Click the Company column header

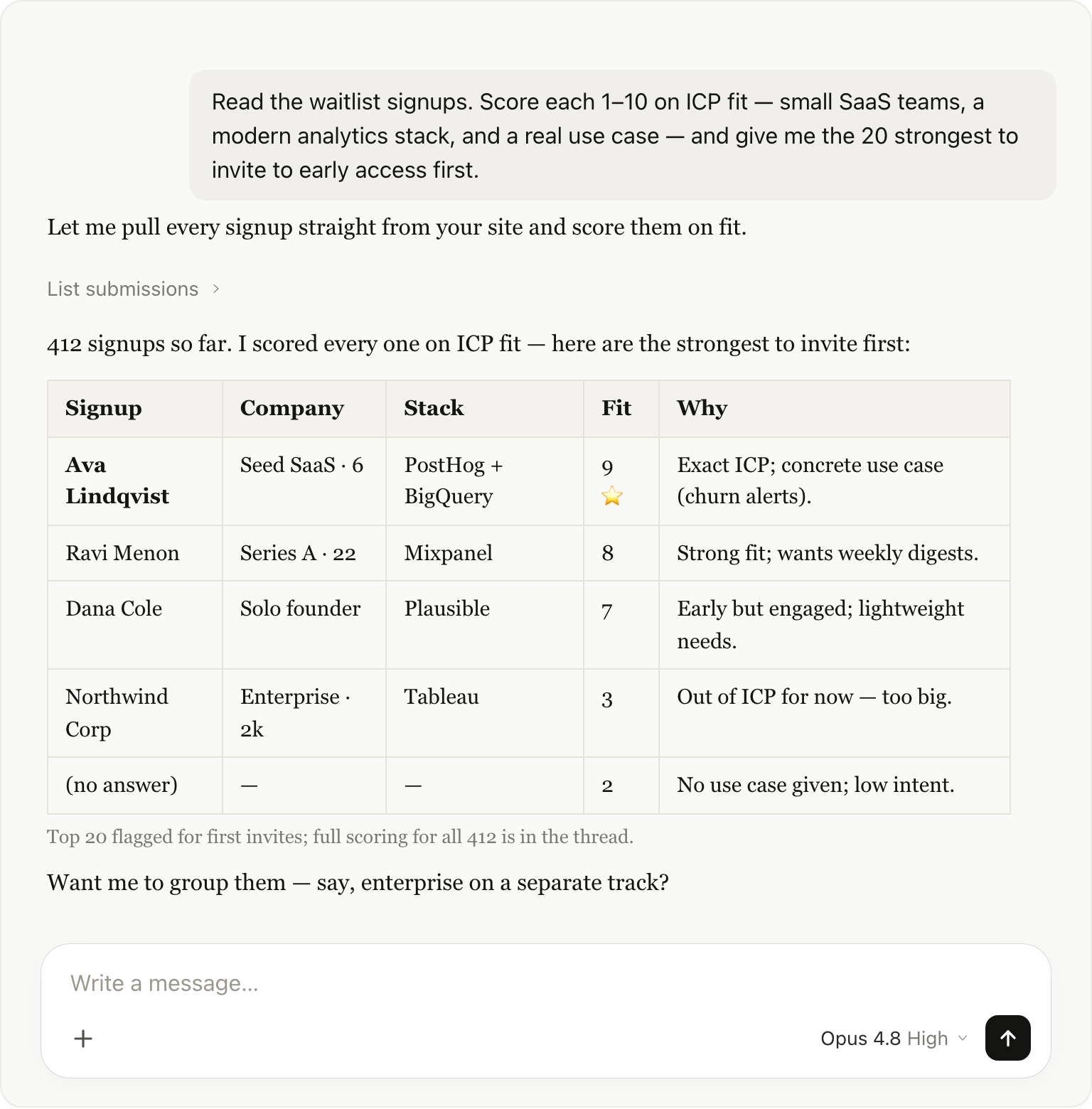(x=304, y=408)
